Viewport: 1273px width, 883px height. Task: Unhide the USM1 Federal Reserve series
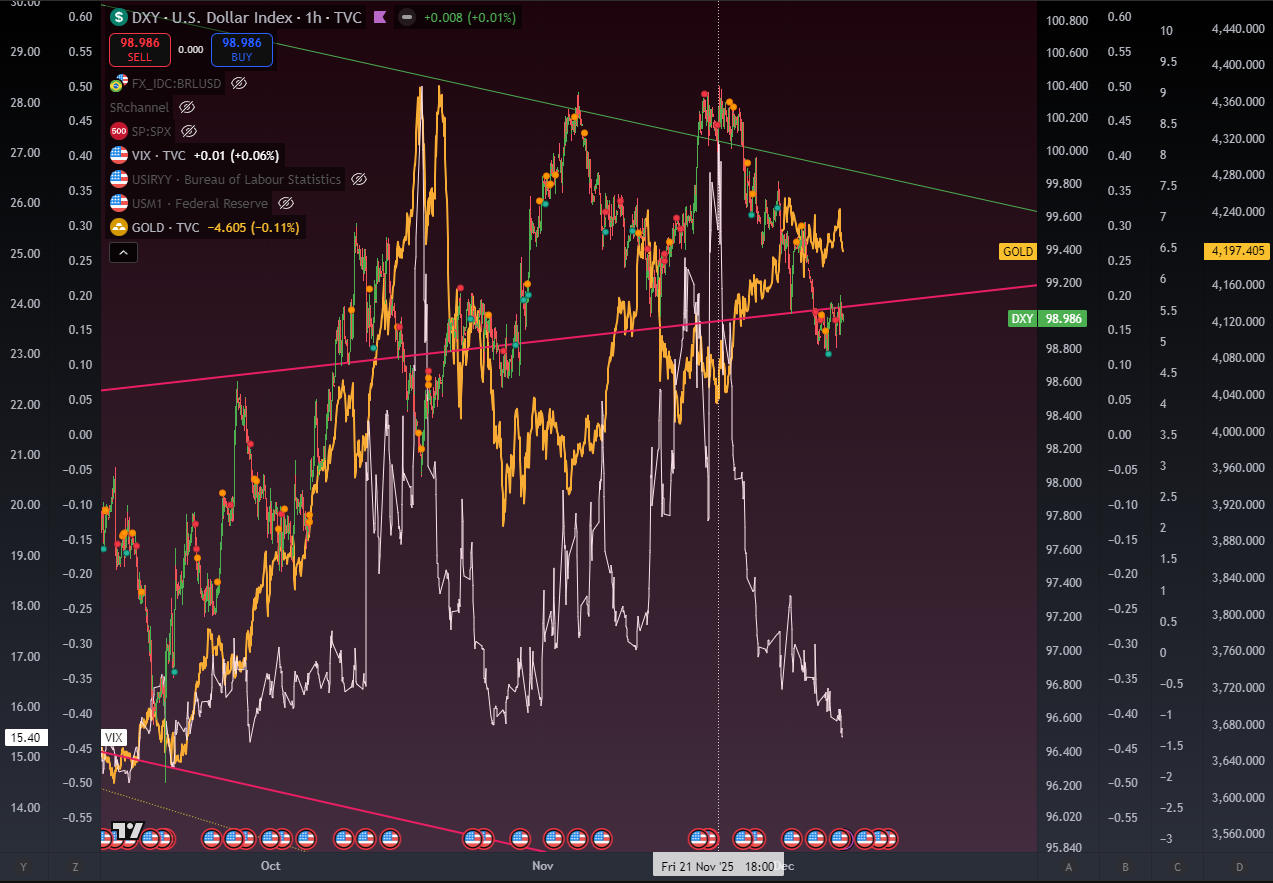pyautogui.click(x=285, y=204)
